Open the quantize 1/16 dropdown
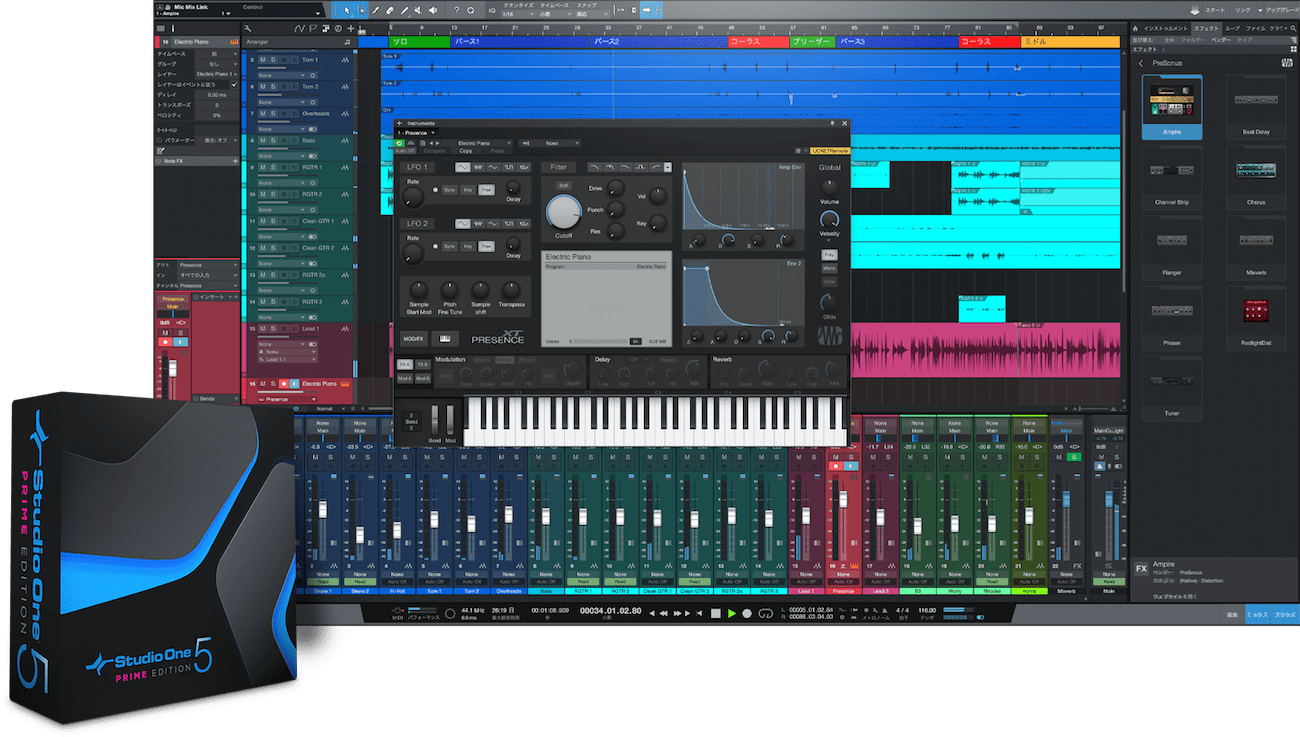The width and height of the screenshot is (1300, 737). click(x=518, y=14)
